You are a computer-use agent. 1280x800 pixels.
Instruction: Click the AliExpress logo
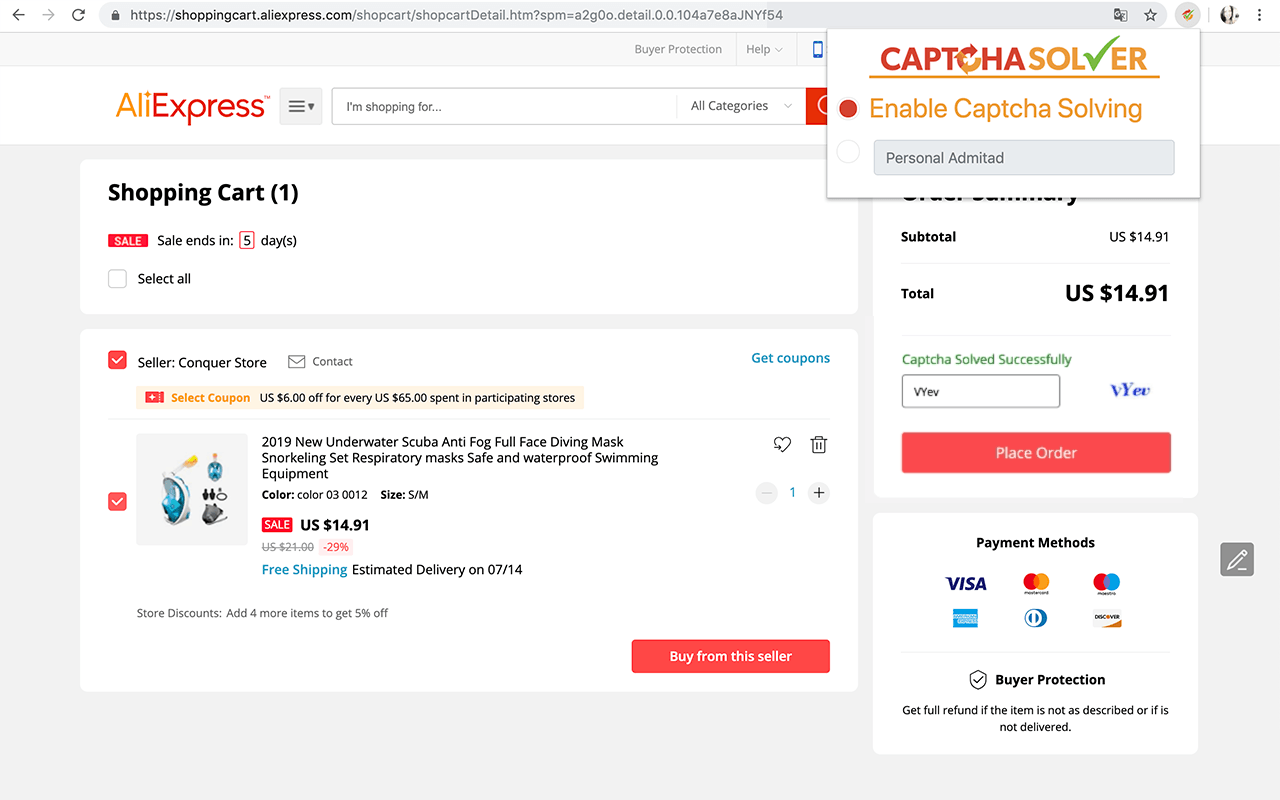[192, 106]
